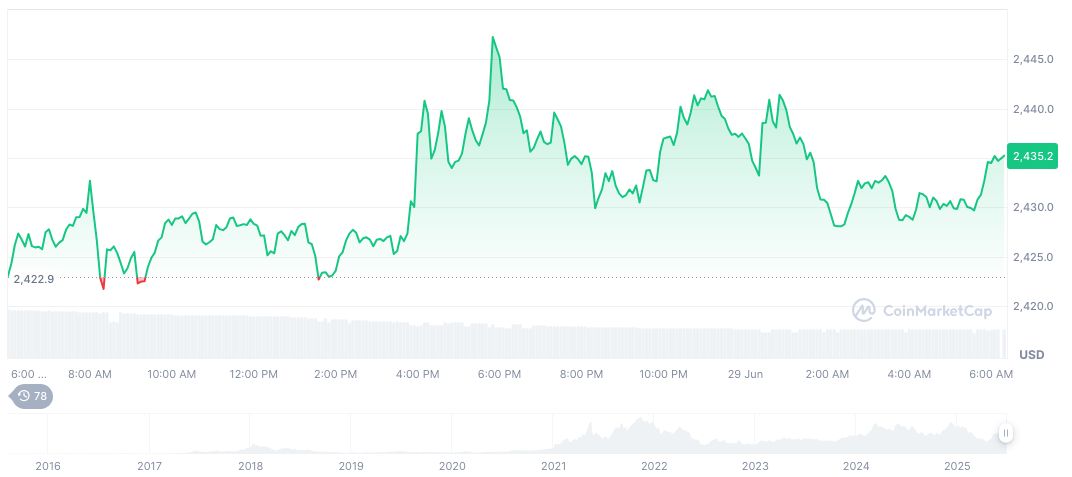
Task: Click the 2,440.0 price axis label
Action: point(1033,109)
